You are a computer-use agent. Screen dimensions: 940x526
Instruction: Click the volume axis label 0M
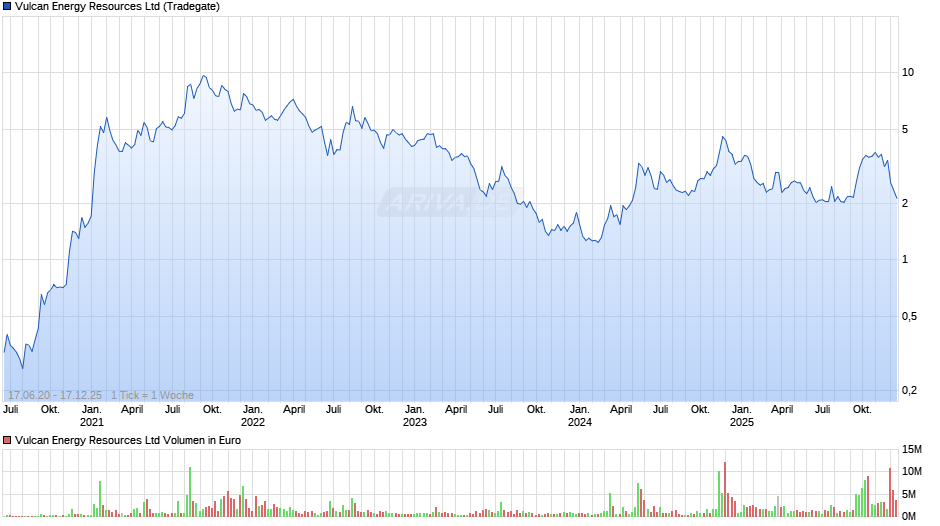coord(909,516)
